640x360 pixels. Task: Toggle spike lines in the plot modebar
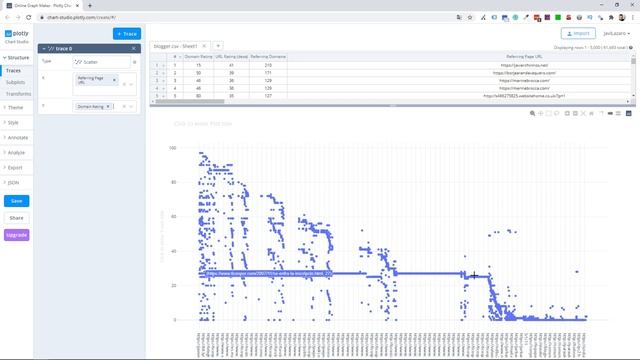point(601,113)
